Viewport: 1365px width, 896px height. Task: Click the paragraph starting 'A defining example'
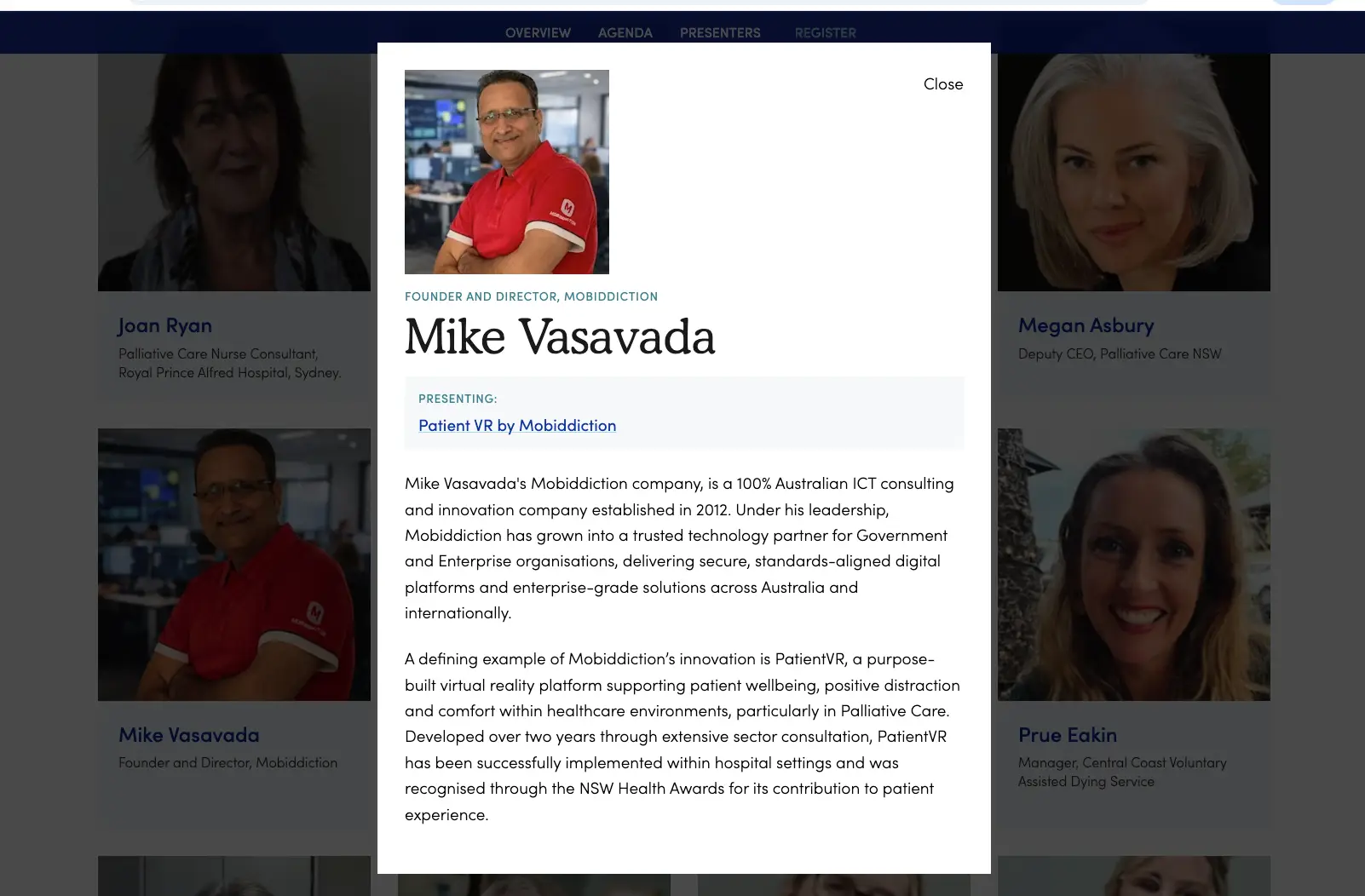point(682,737)
